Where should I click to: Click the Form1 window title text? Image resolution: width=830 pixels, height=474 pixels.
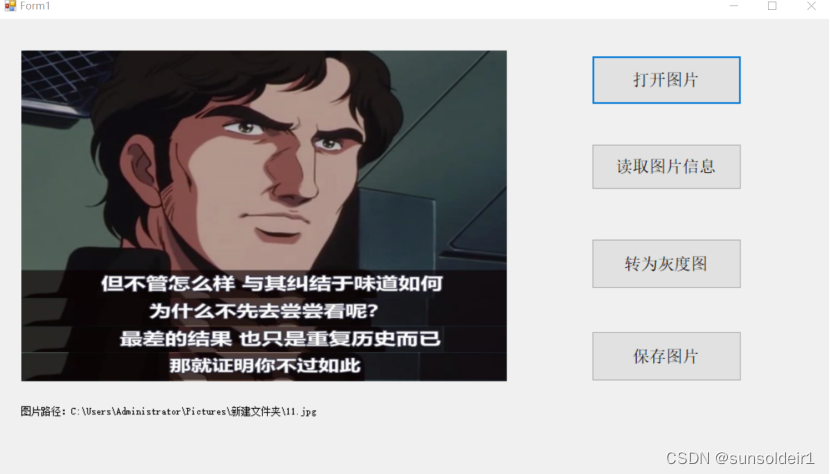tap(35, 6)
